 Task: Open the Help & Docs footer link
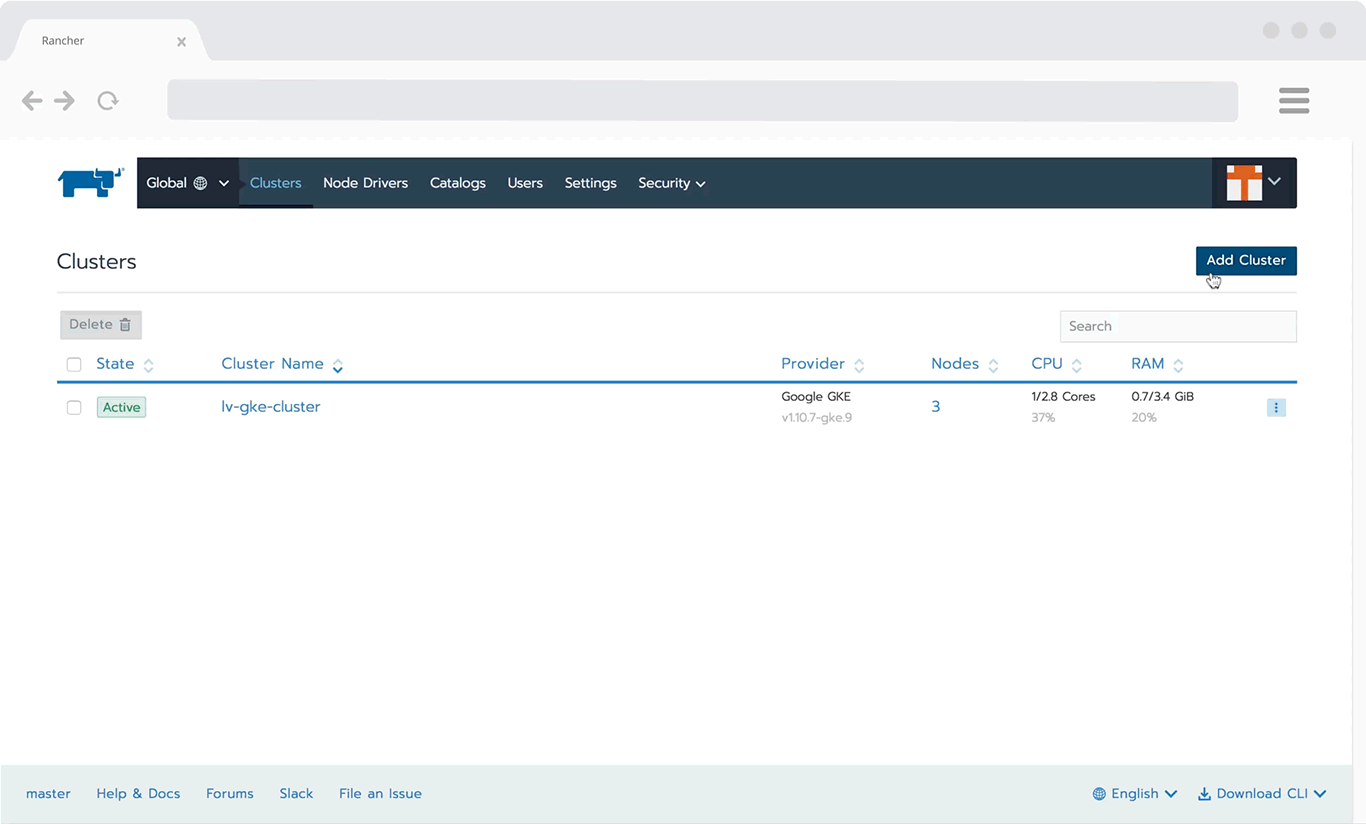pyautogui.click(x=138, y=794)
